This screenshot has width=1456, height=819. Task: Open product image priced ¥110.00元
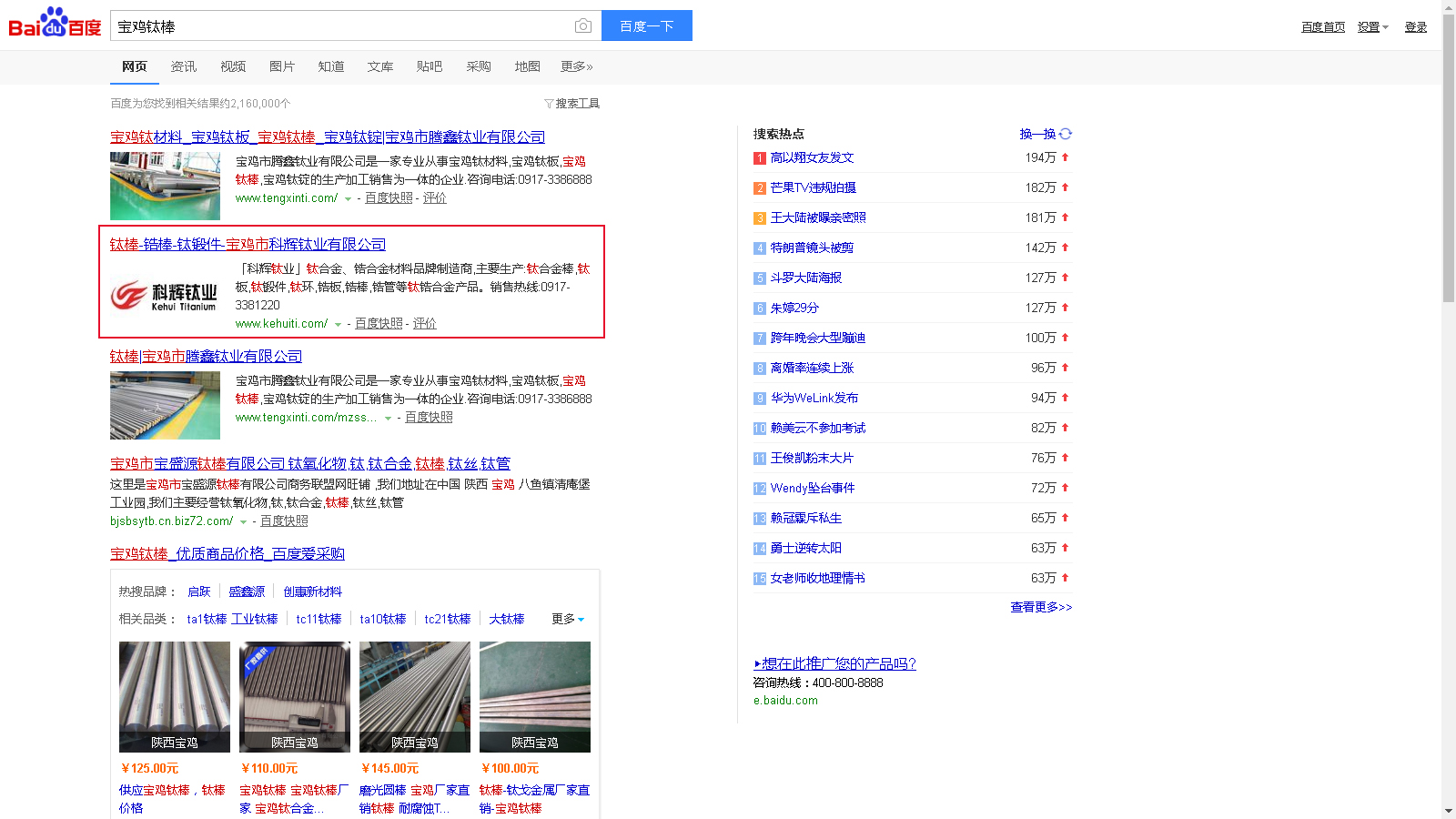coord(295,697)
